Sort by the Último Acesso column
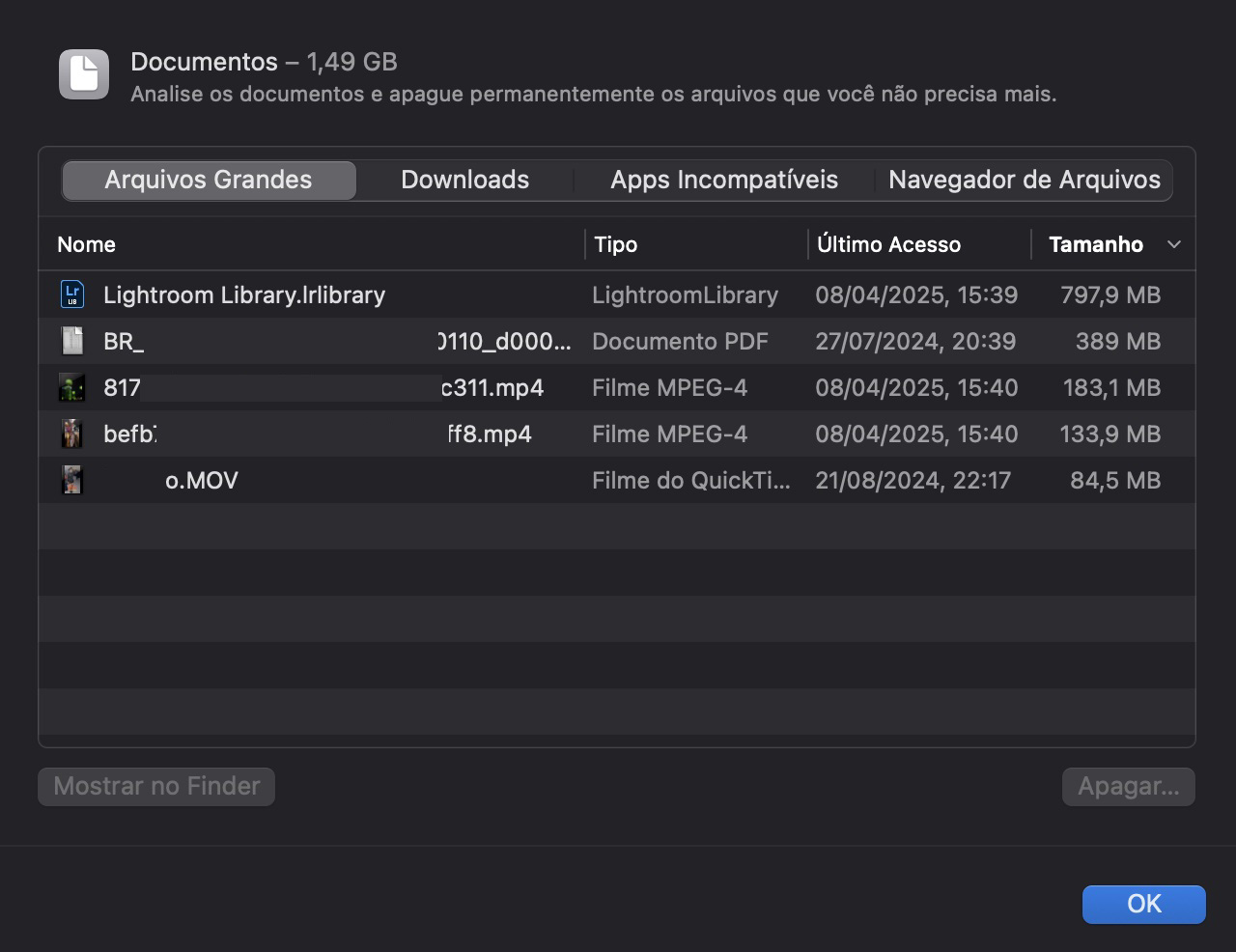 click(889, 244)
